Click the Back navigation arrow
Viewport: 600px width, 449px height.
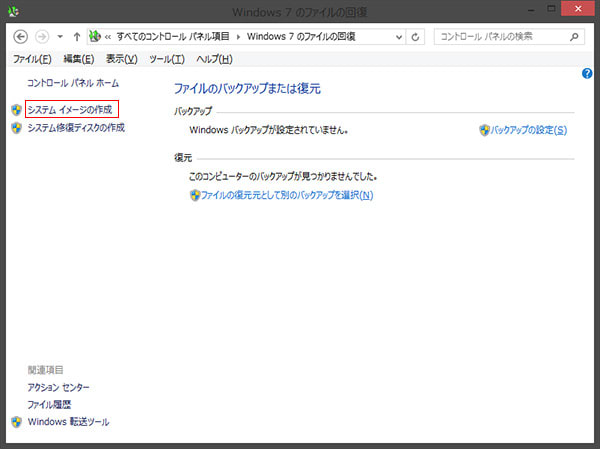click(21, 37)
